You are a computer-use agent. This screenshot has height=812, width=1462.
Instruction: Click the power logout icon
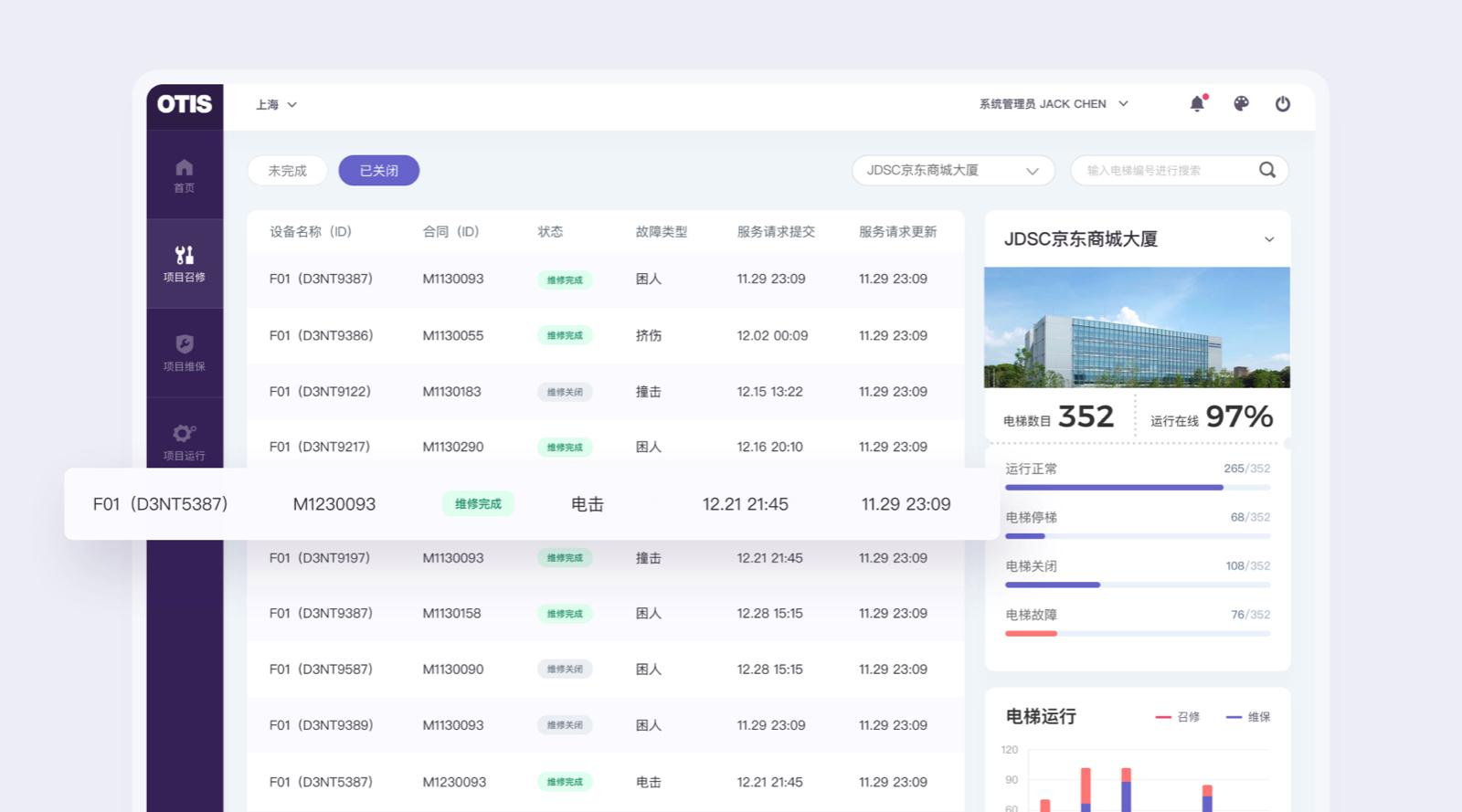(x=1283, y=104)
